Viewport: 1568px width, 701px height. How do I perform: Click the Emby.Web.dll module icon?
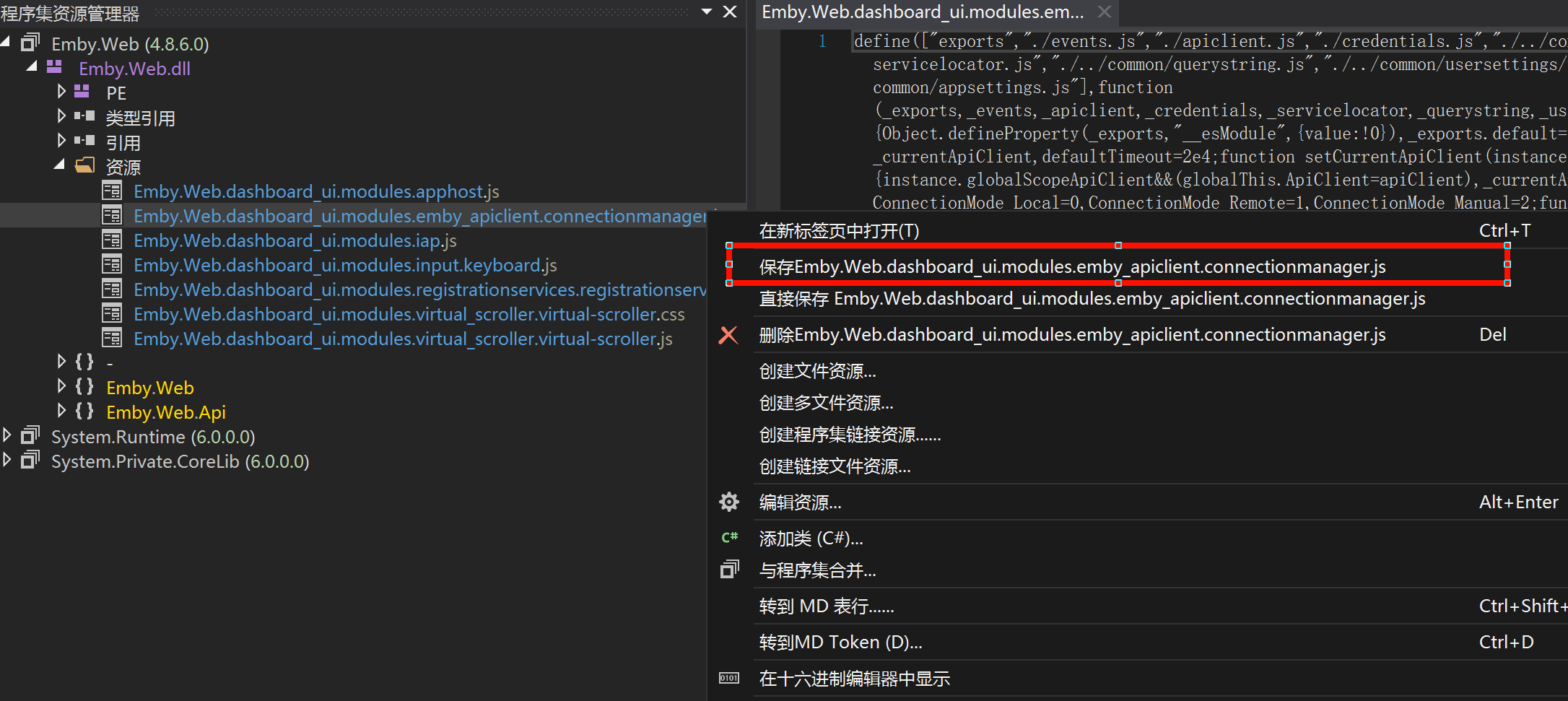click(55, 68)
